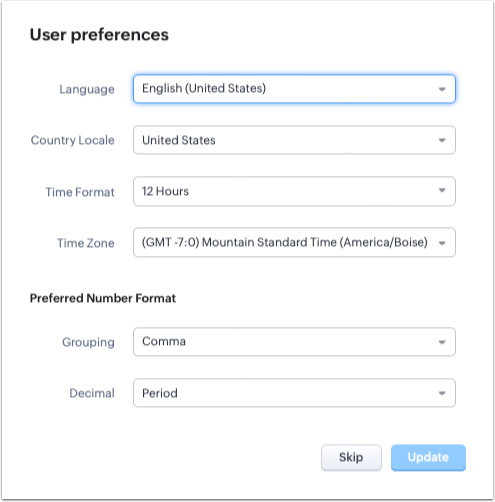Click the Preferred Number Format heading
Viewport: 495px width, 502px height.
point(103,298)
